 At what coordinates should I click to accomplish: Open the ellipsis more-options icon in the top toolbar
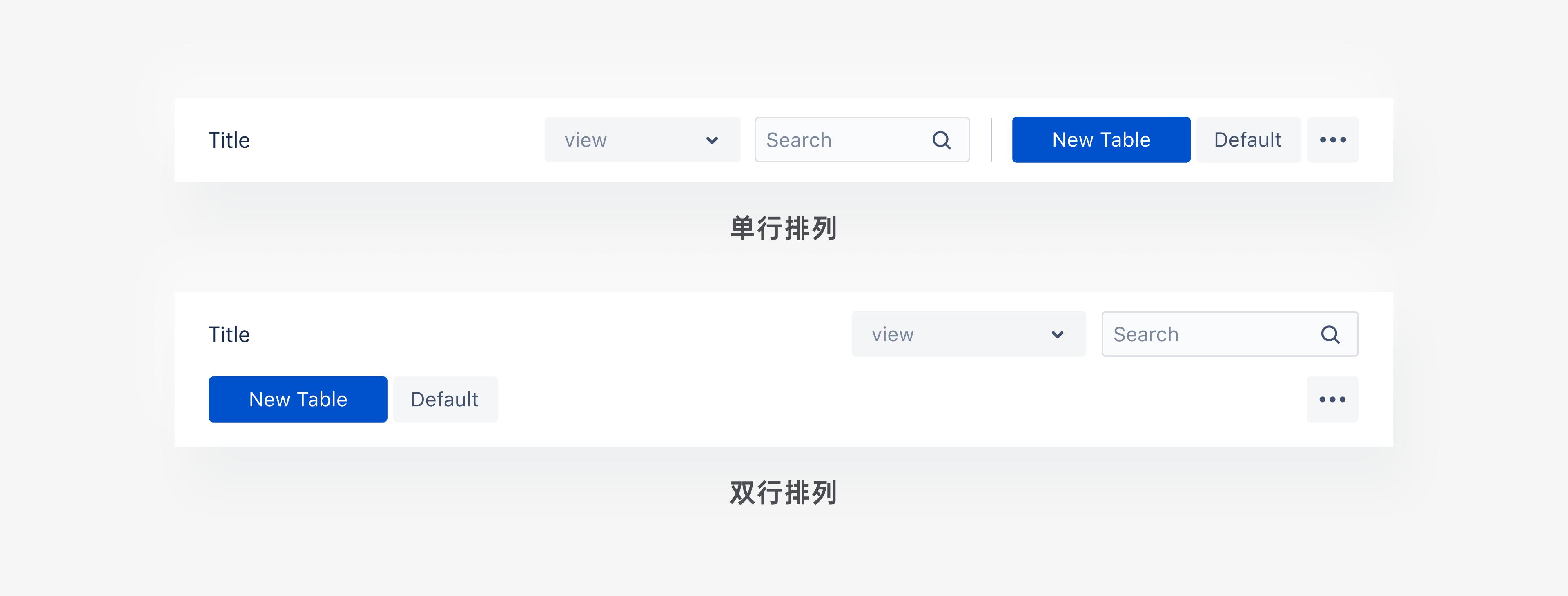[1333, 140]
